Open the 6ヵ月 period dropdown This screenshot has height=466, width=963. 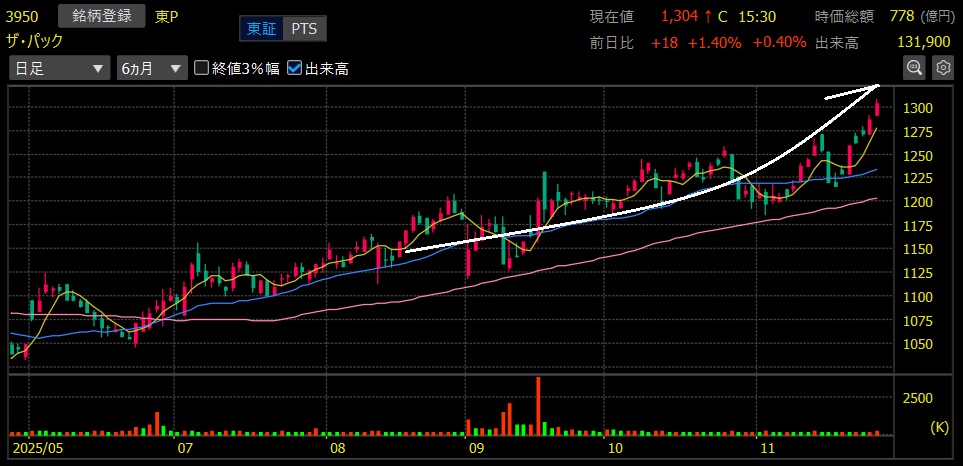(151, 68)
